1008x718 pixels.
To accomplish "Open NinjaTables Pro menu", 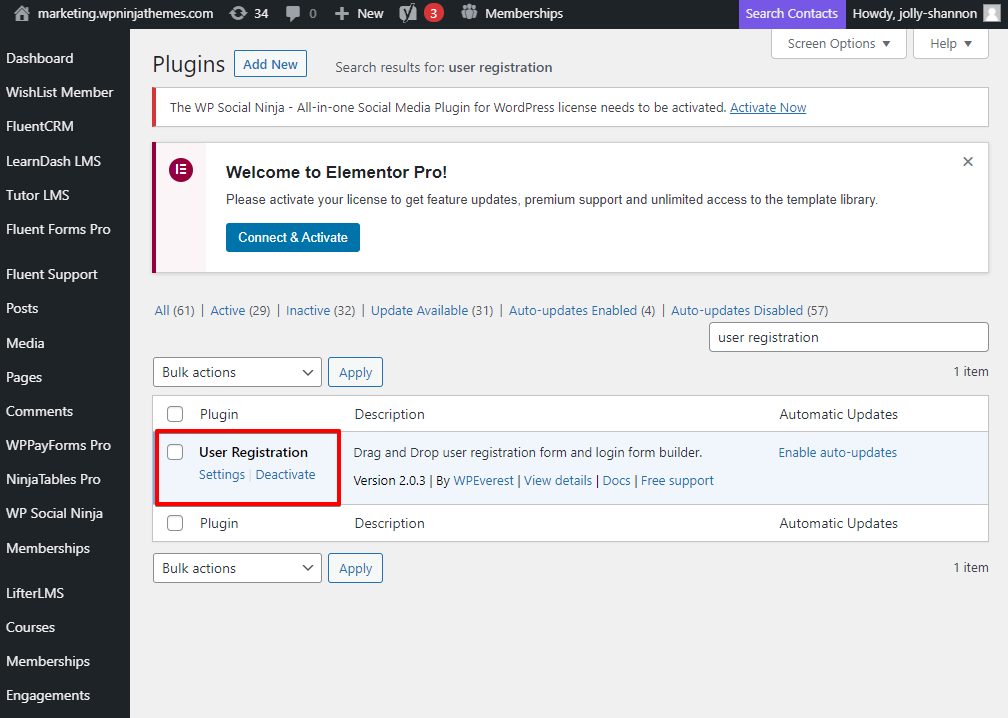I will (x=53, y=480).
